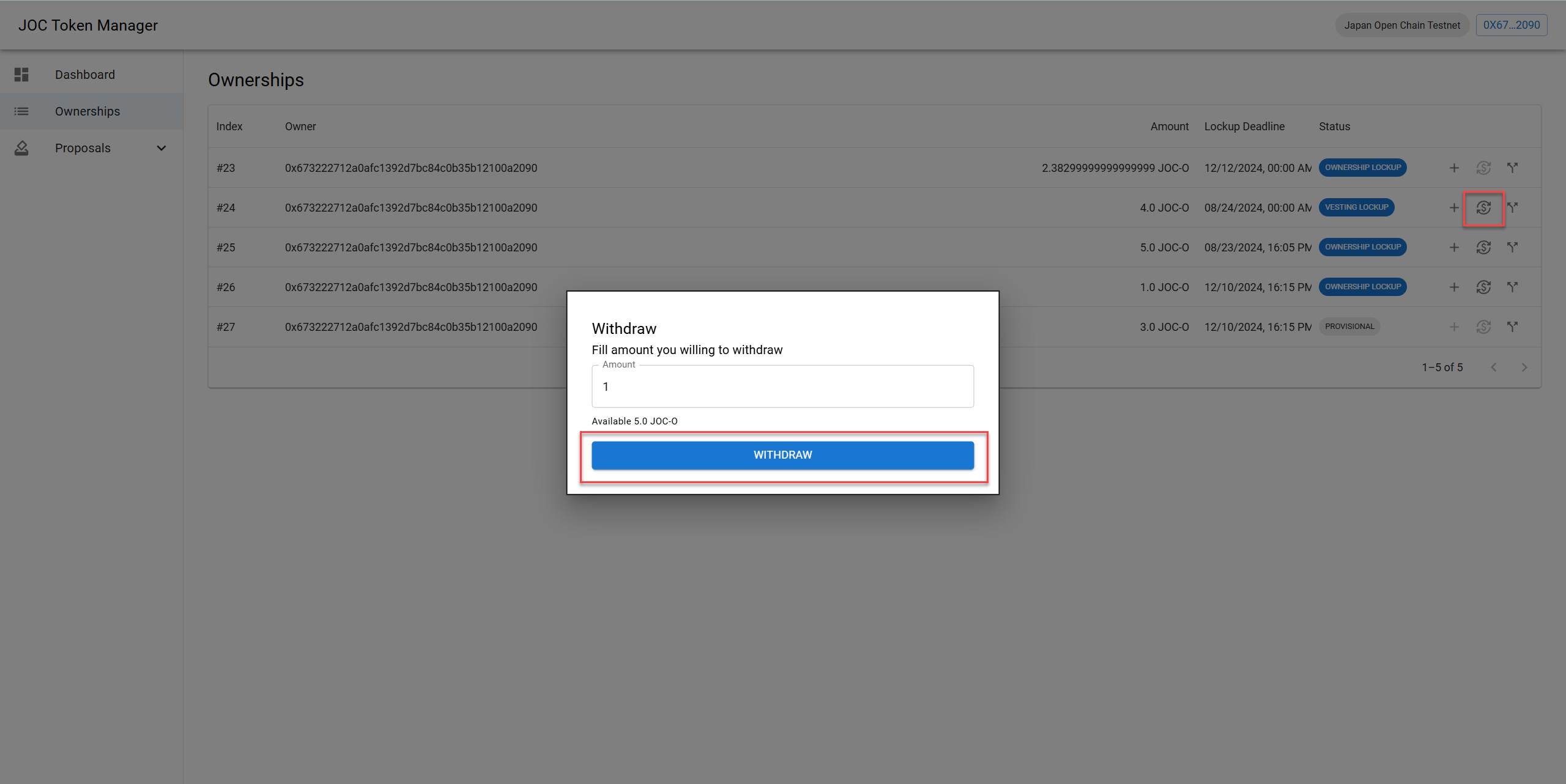
Task: Click the Proposals stamp icon in sidebar
Action: (21, 148)
